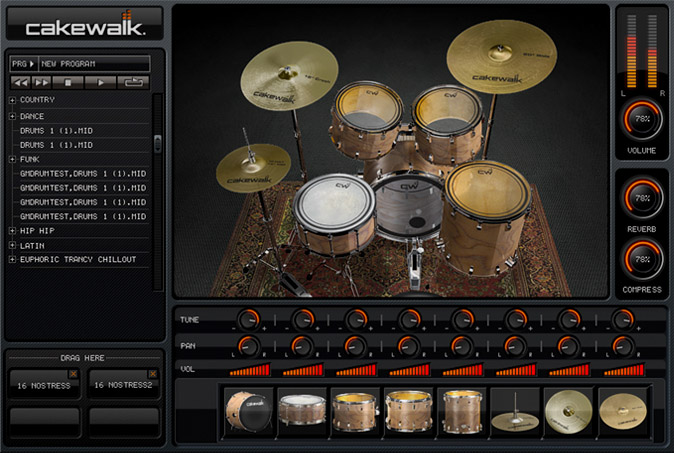
Task: Hit the left rack tom in kit view
Action: [367, 120]
